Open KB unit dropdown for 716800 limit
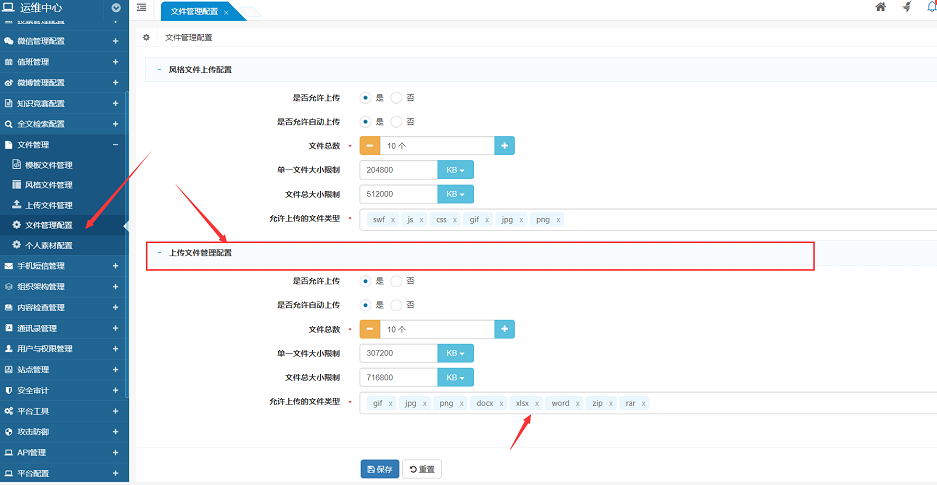The image size is (937, 485). click(x=455, y=377)
